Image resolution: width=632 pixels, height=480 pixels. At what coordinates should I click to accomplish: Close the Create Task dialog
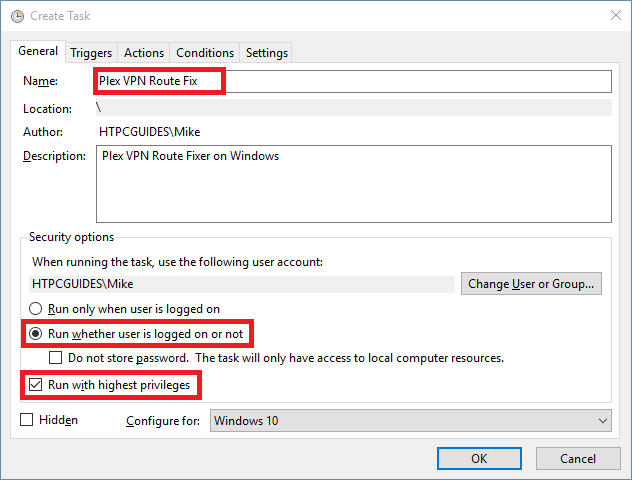point(610,16)
